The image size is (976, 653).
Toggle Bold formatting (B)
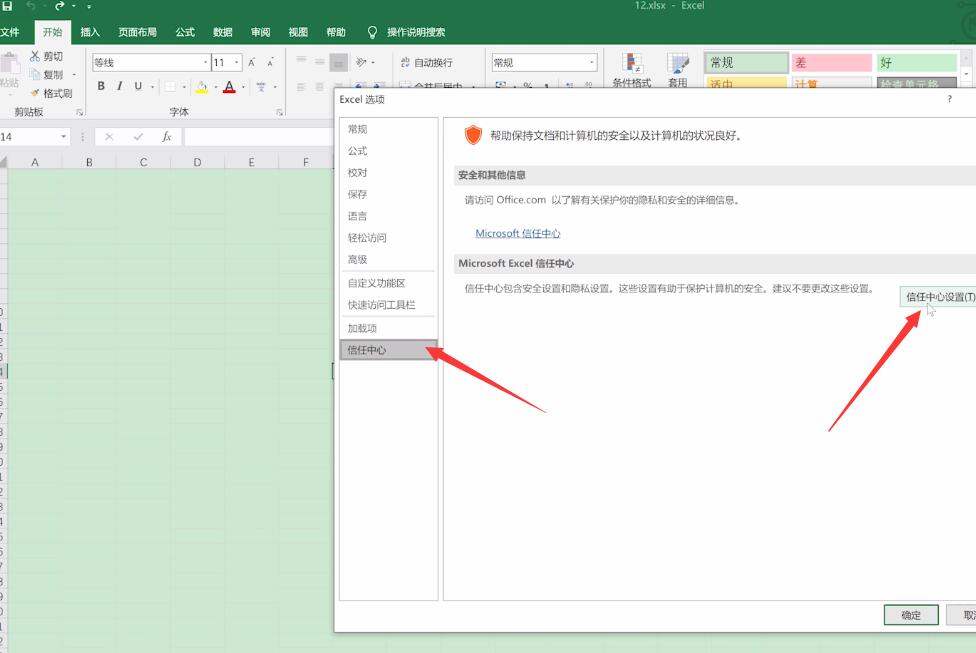click(x=101, y=87)
